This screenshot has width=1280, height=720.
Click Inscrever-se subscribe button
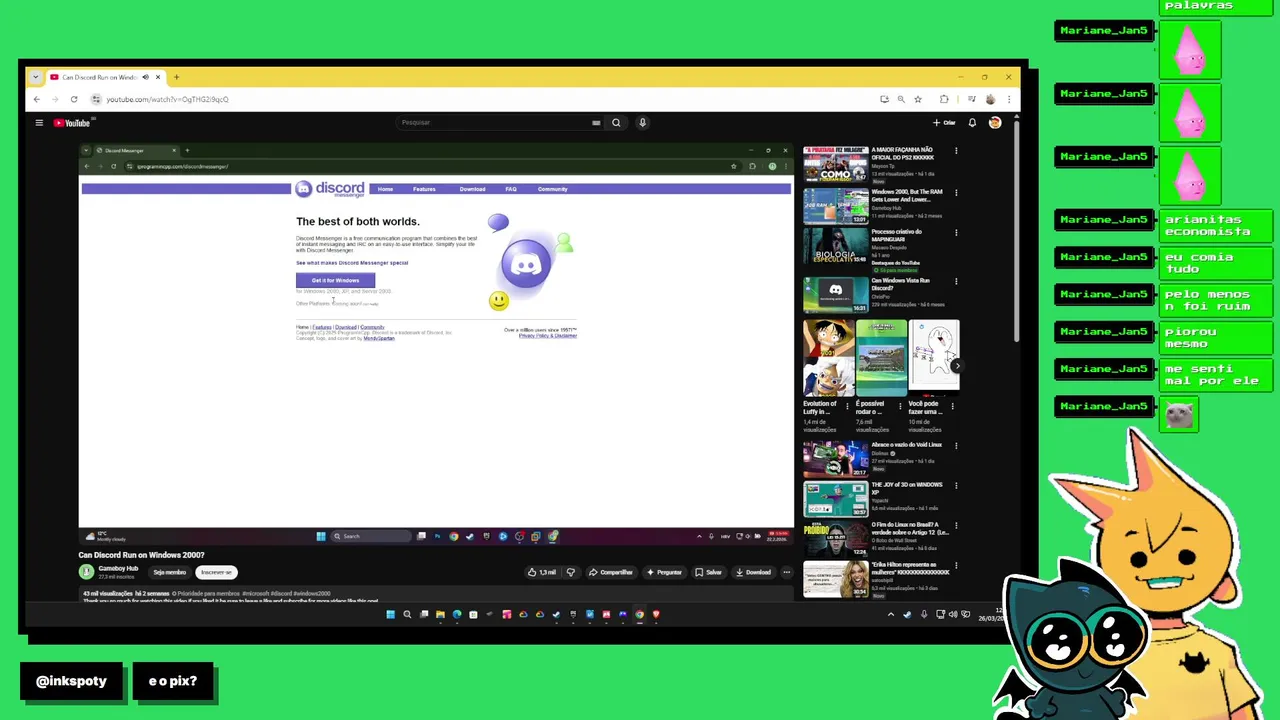click(x=216, y=572)
